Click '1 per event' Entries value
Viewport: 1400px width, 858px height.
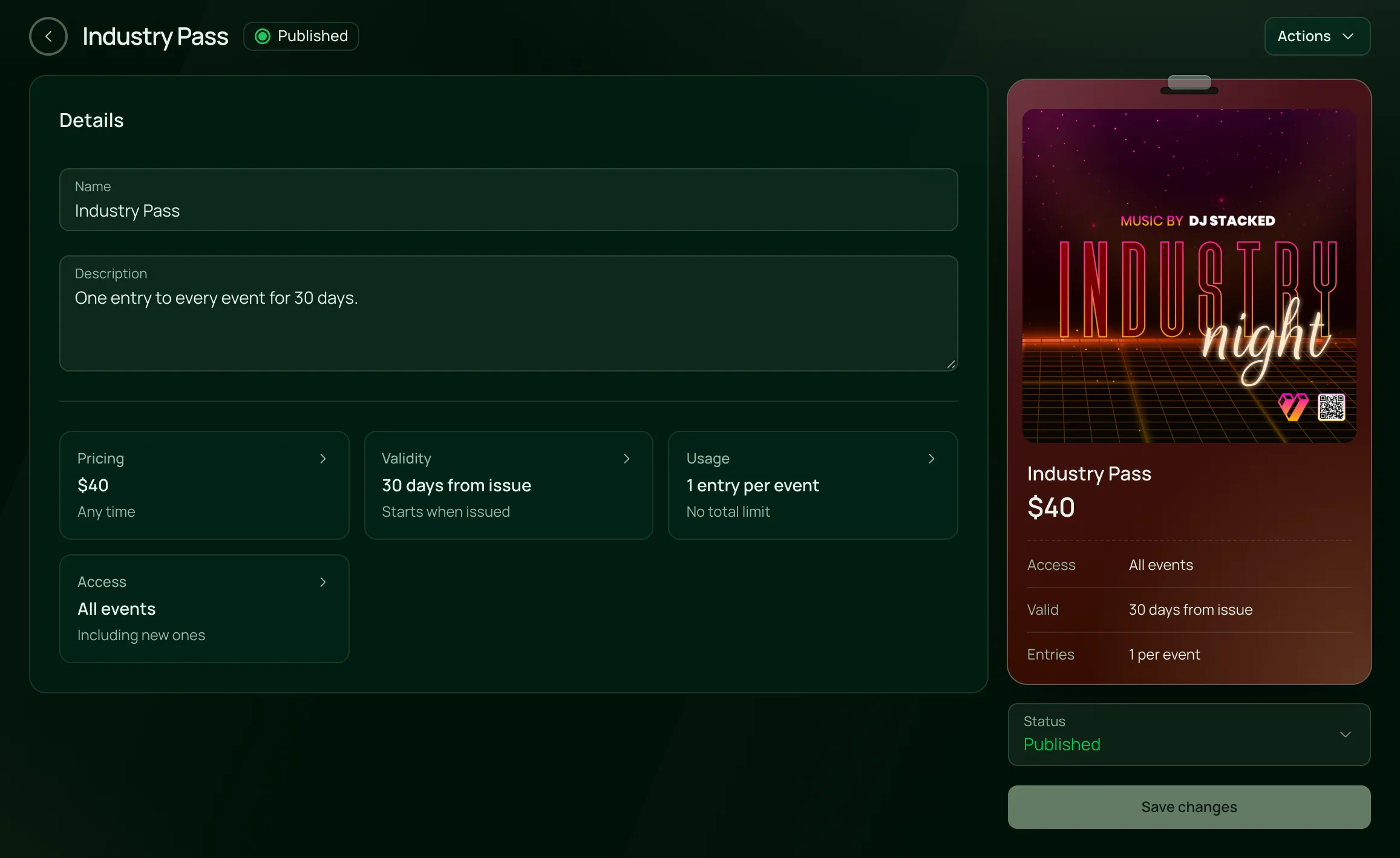click(1164, 655)
